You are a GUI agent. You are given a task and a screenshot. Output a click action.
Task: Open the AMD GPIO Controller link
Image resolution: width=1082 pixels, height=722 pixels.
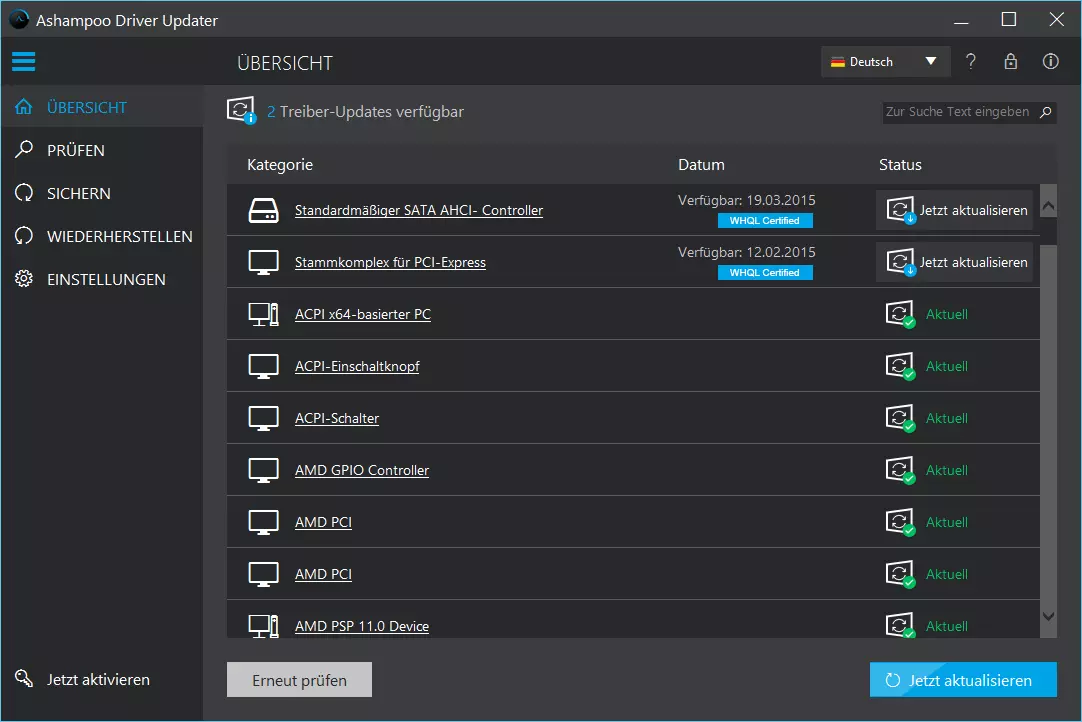click(x=362, y=470)
